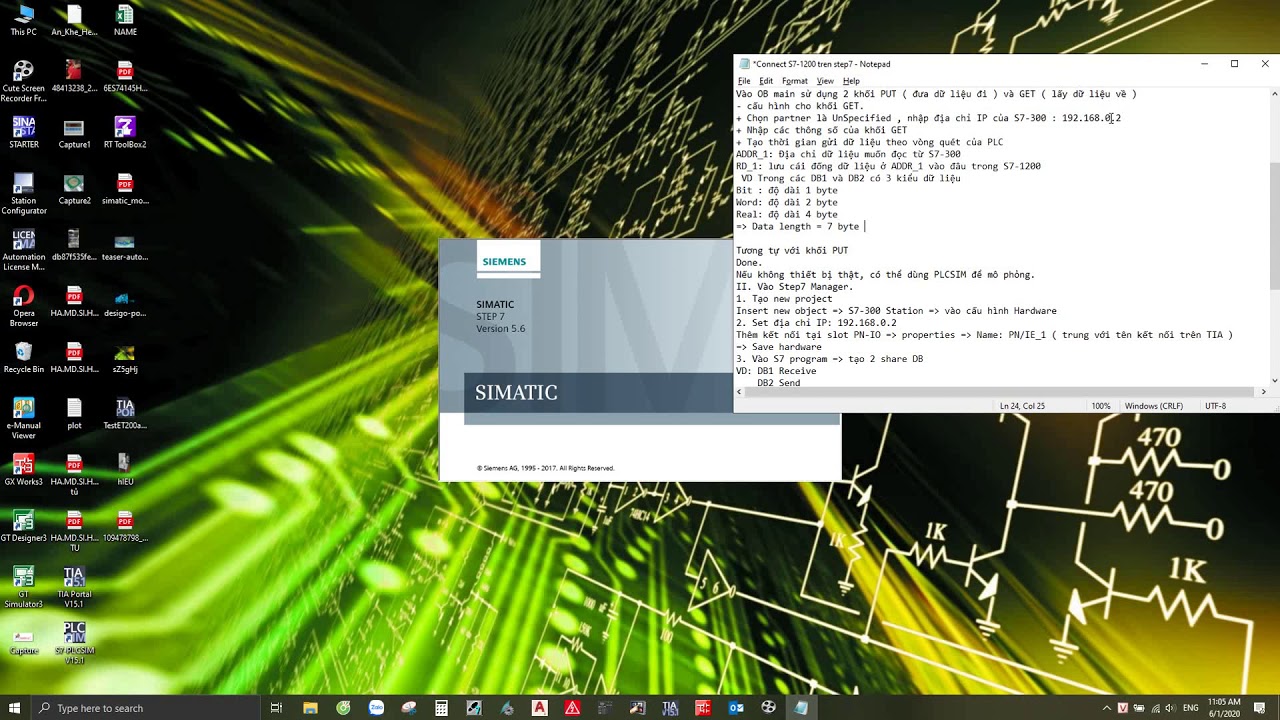Open Calculator from taskbar

pos(441,708)
